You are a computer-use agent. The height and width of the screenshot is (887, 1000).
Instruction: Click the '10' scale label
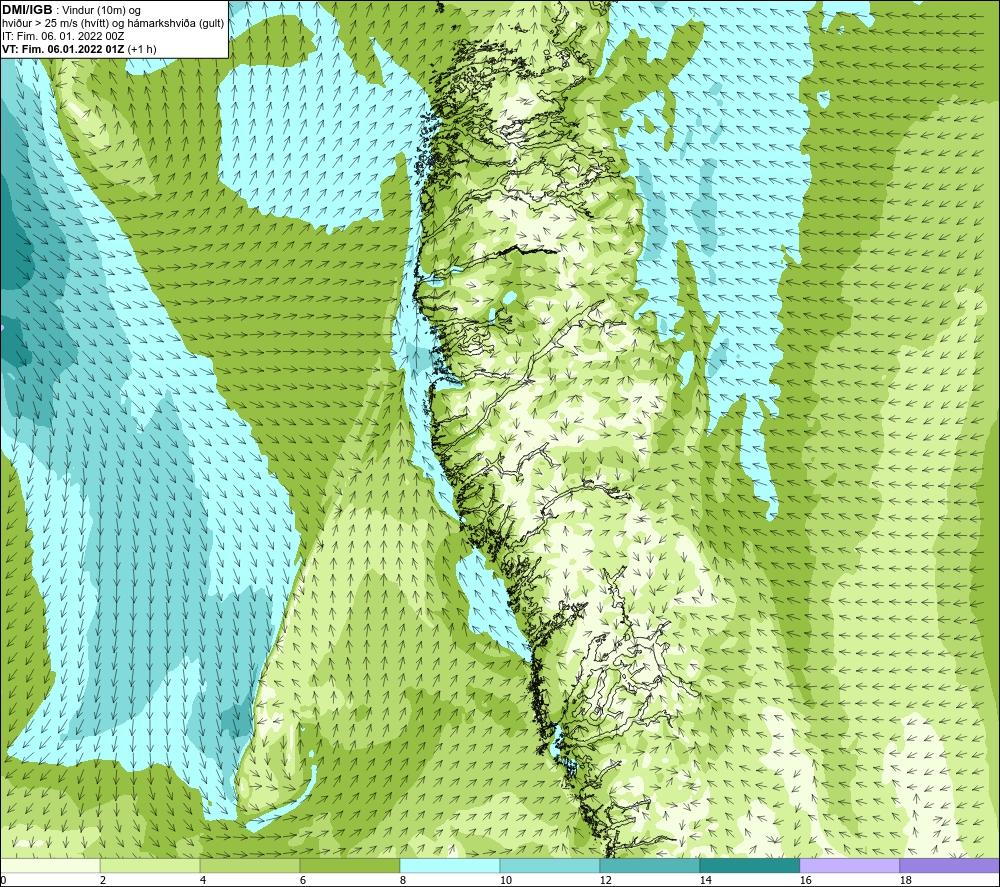tap(505, 880)
